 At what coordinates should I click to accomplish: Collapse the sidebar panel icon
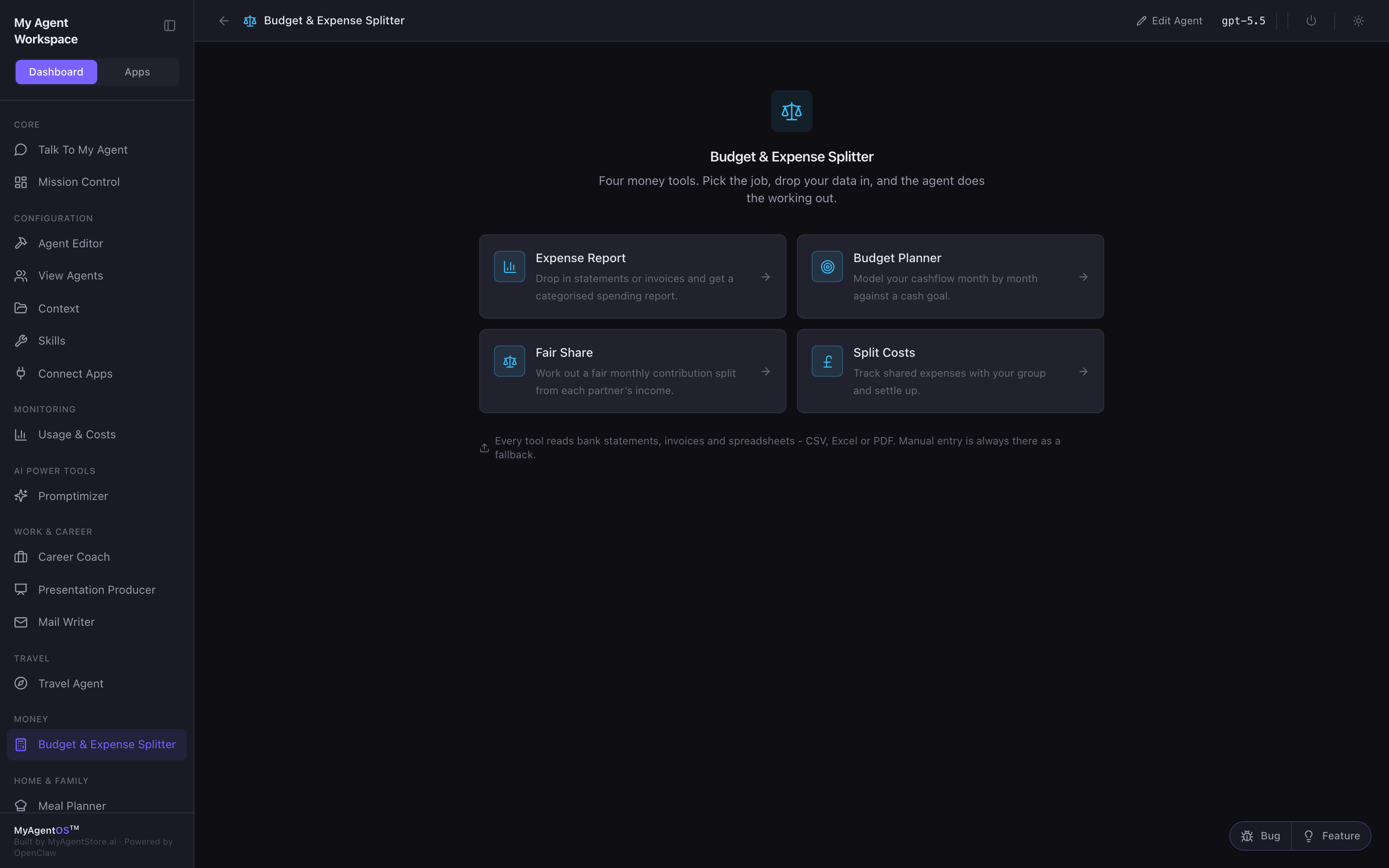tap(169, 26)
